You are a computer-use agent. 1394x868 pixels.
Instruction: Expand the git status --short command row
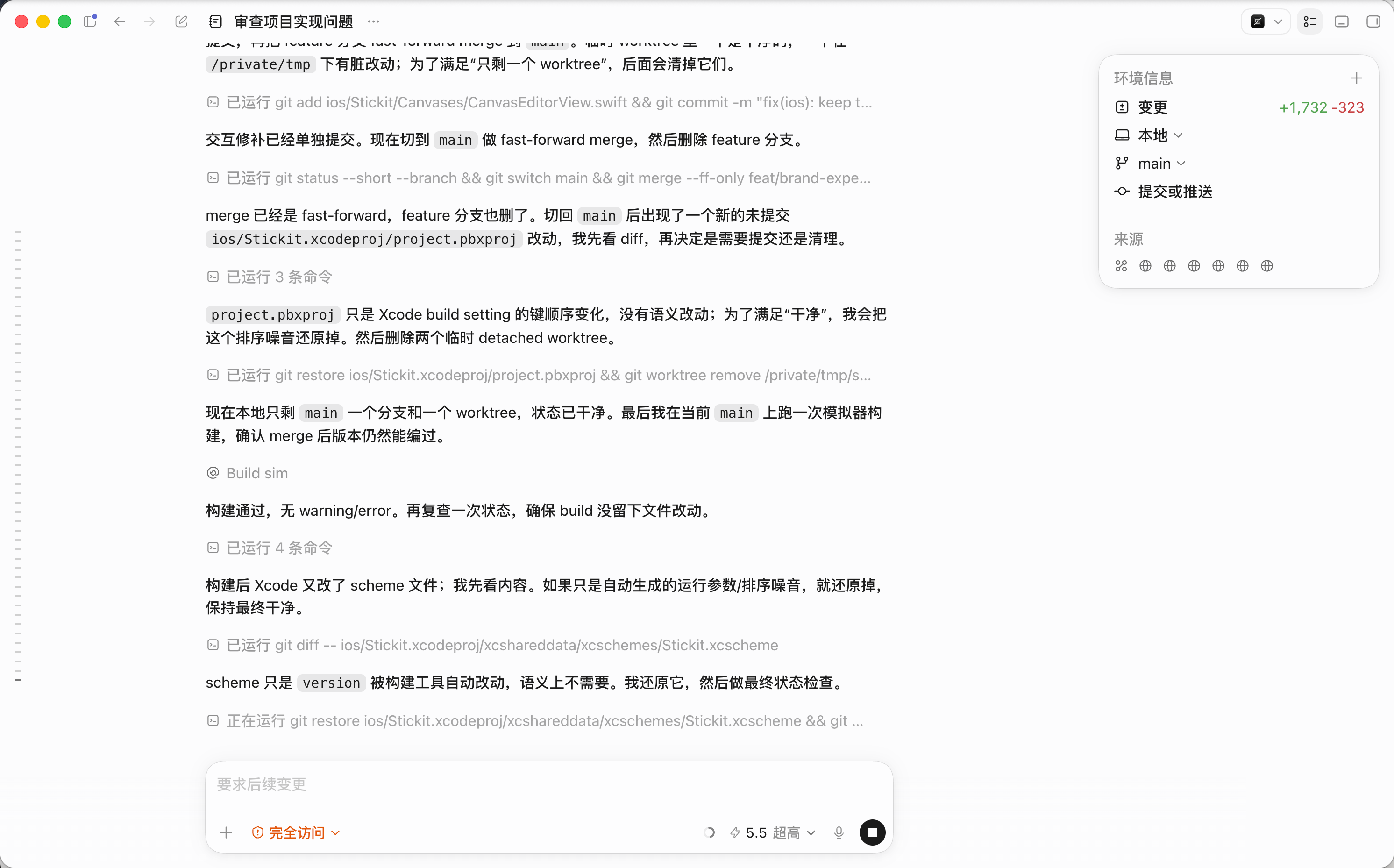(539, 178)
